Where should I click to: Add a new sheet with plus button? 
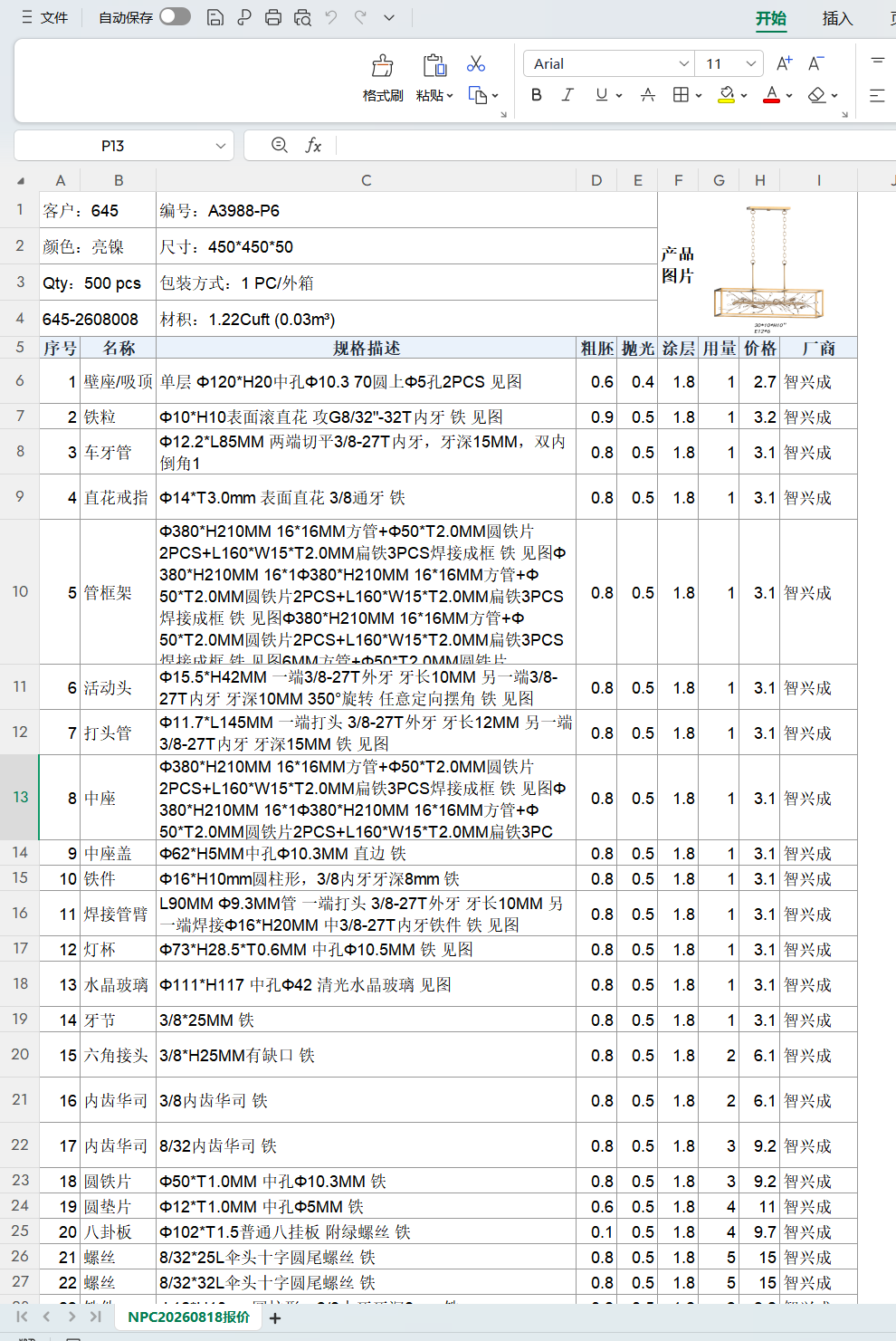275,1318
